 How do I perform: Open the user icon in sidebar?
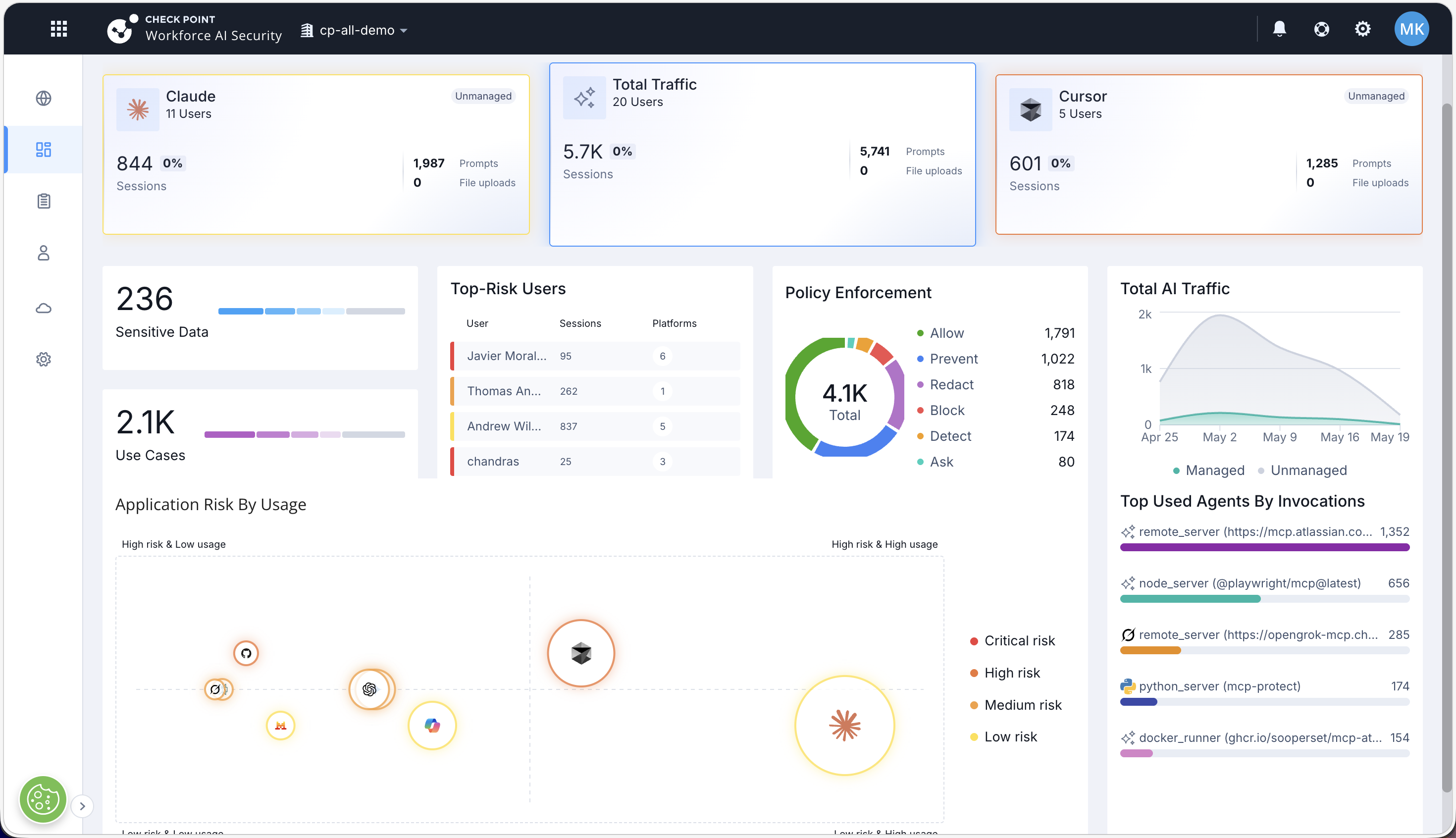pos(44,253)
